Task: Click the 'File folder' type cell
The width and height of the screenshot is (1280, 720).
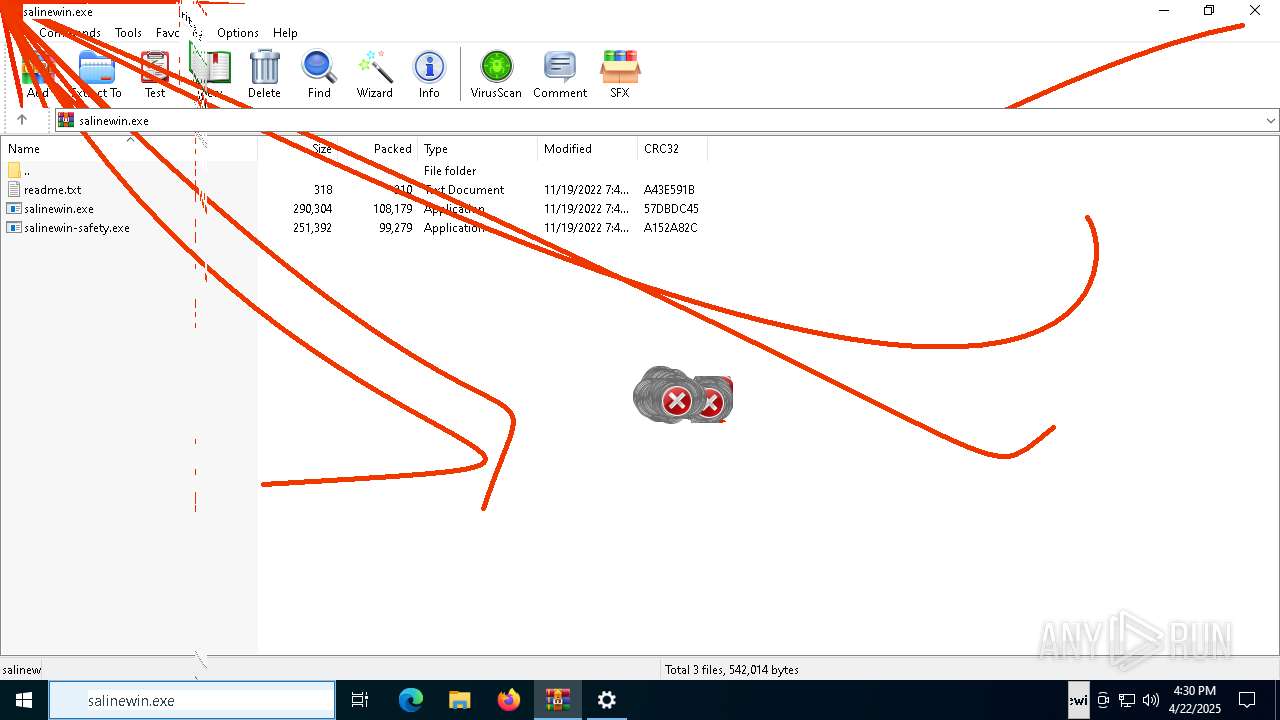Action: [x=450, y=171]
